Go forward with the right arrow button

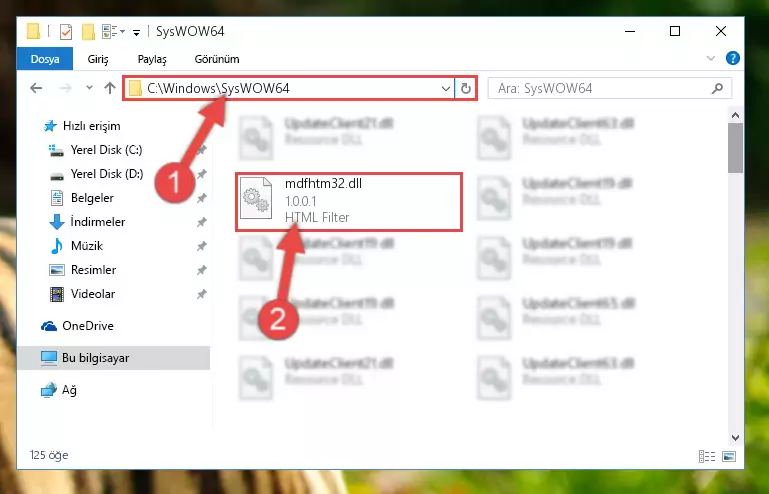65,88
